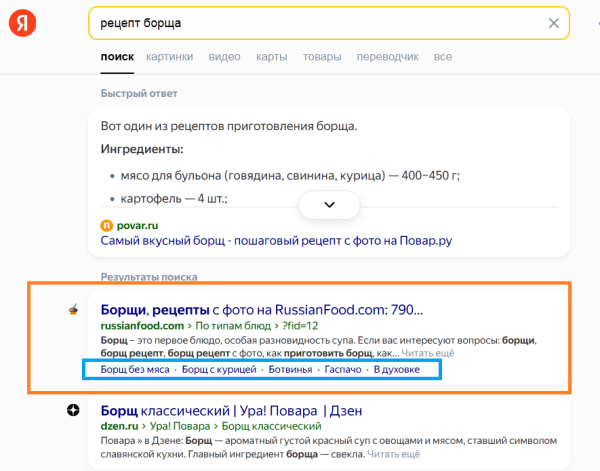
Task: Open Борщи, рецепты RussianFood.com result title
Action: click(x=261, y=310)
